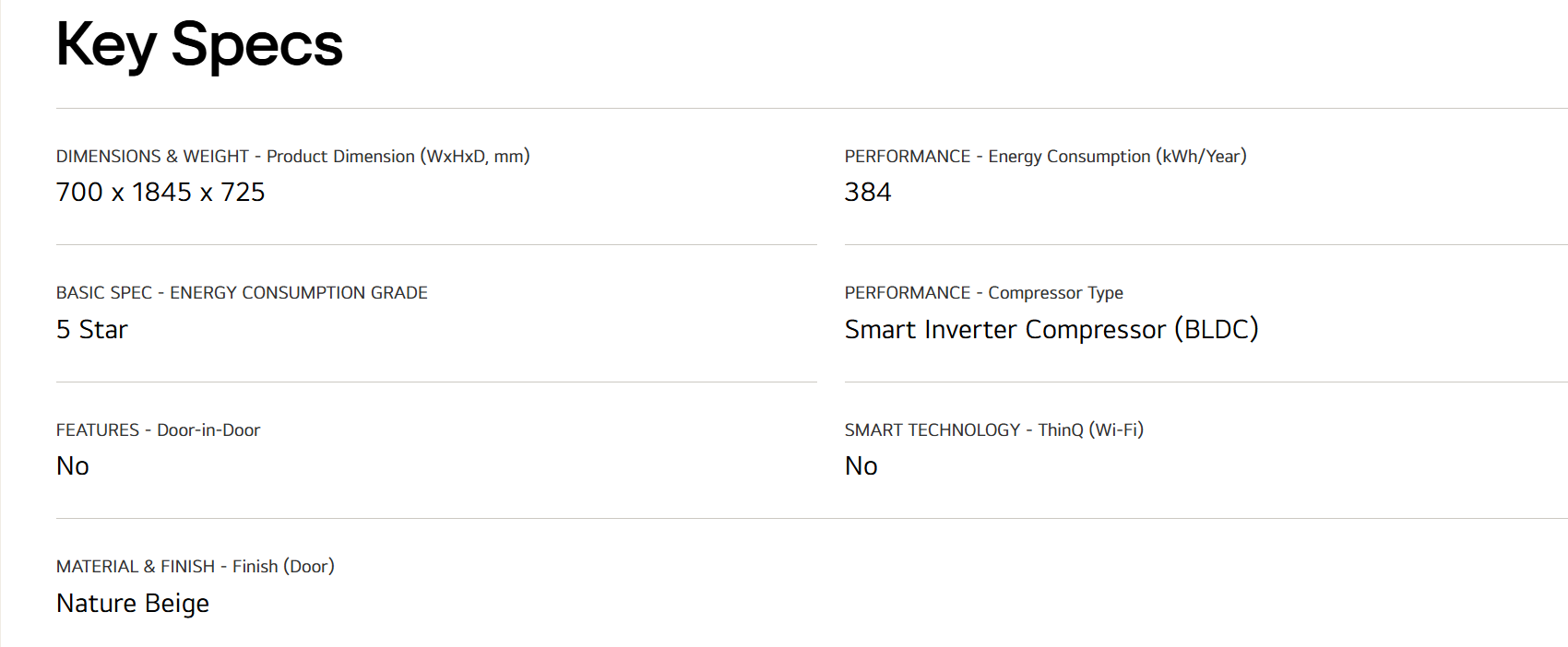Select the 700 x 1845 x 725 value
1568x647 pixels.
(x=160, y=192)
